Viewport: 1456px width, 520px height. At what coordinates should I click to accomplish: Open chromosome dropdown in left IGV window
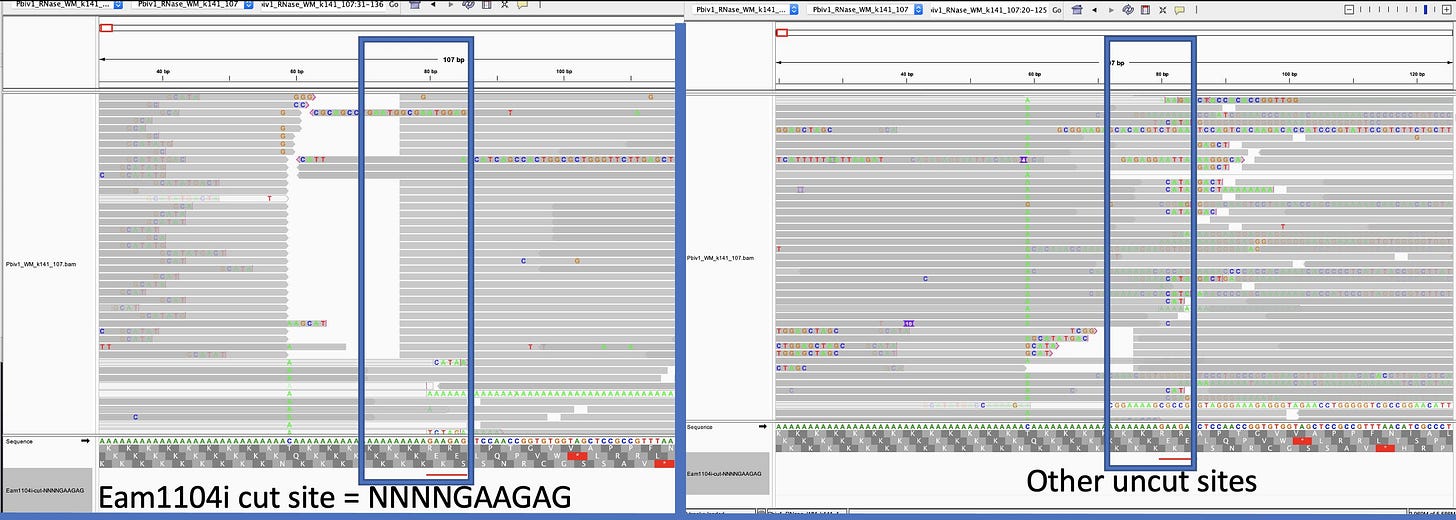click(193, 5)
